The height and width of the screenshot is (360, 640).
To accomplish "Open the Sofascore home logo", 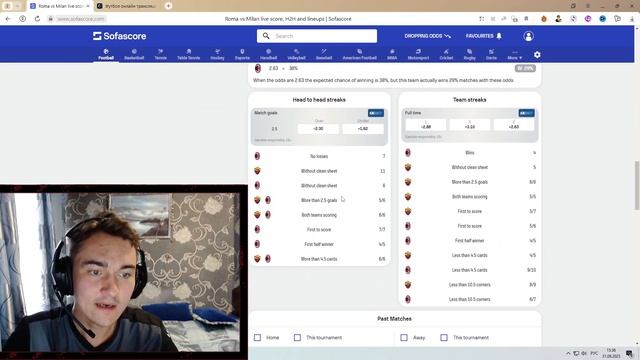I will click(x=119, y=36).
